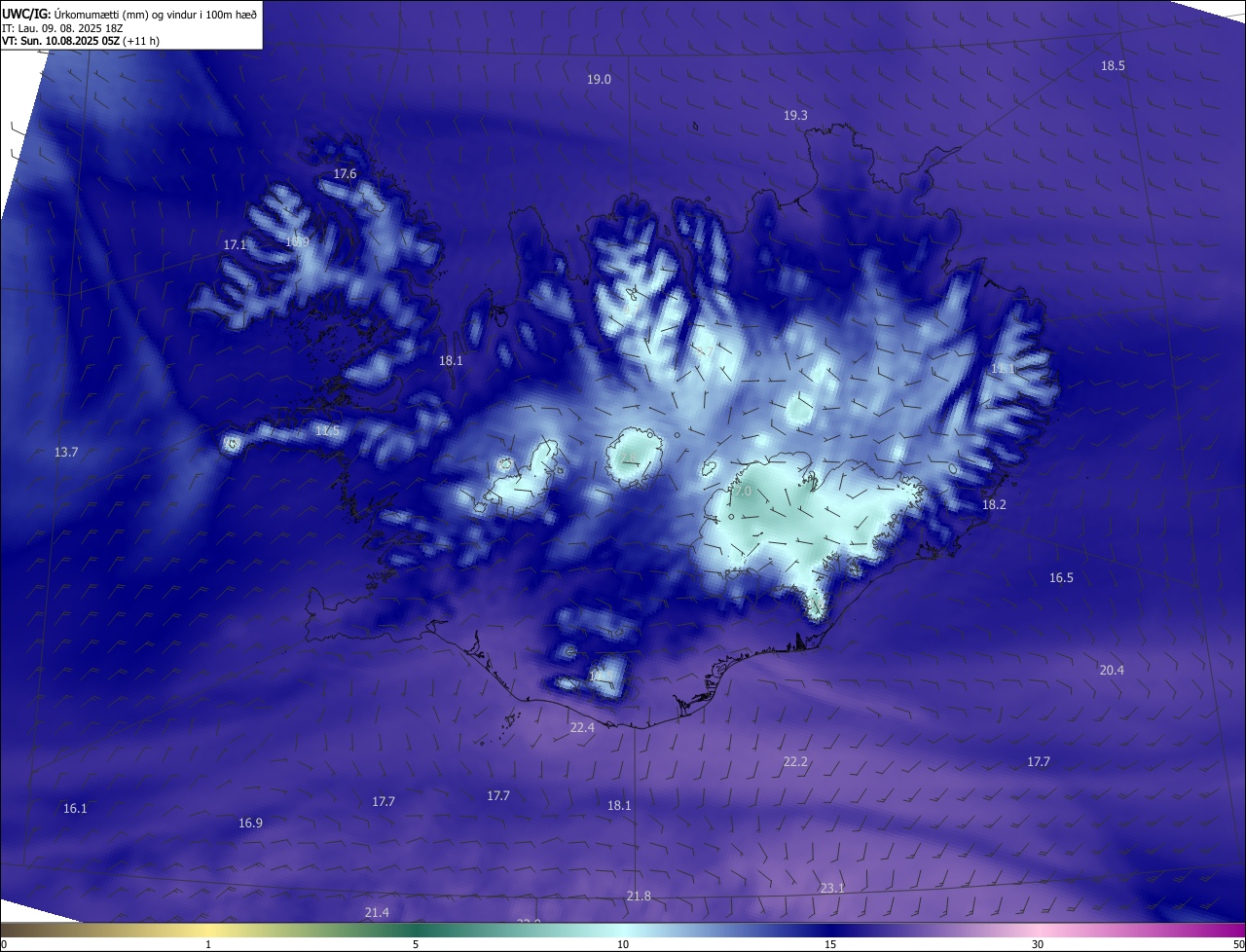
Task: Click the 17.1 value label
Action: [x=235, y=245]
